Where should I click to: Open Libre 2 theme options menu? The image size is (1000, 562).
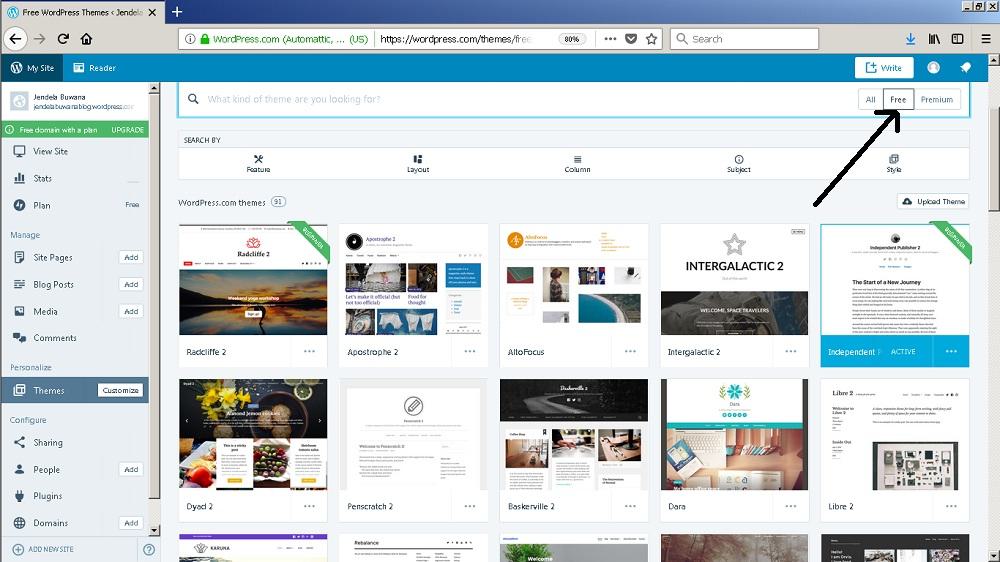point(951,506)
